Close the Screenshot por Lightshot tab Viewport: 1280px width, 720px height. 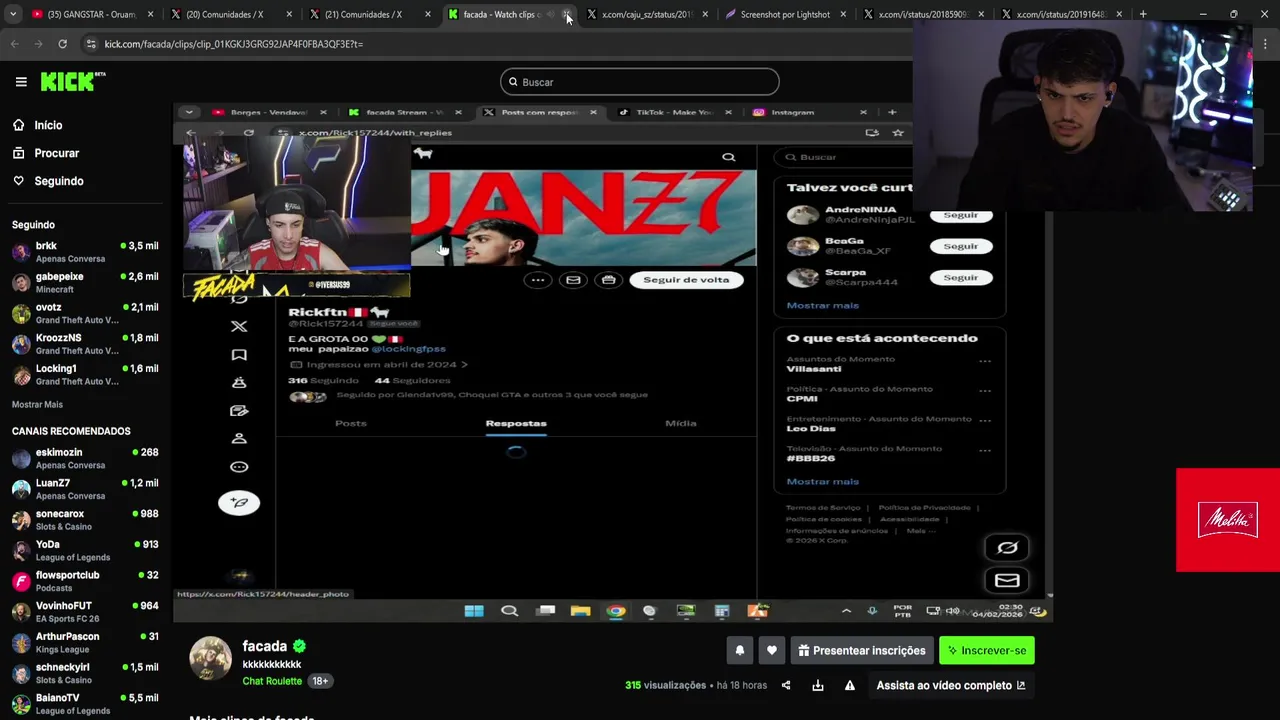[x=843, y=14]
